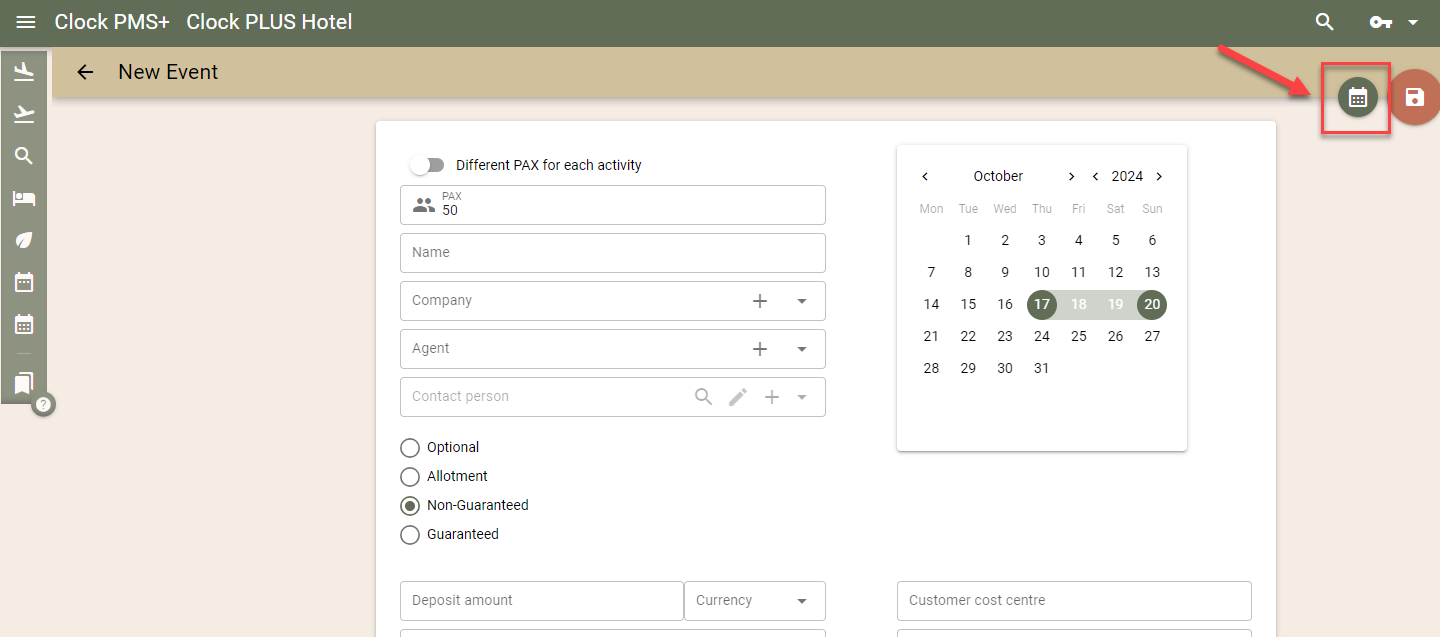Click the sidebar search magnifier icon
This screenshot has height=637, width=1440.
pyautogui.click(x=24, y=155)
